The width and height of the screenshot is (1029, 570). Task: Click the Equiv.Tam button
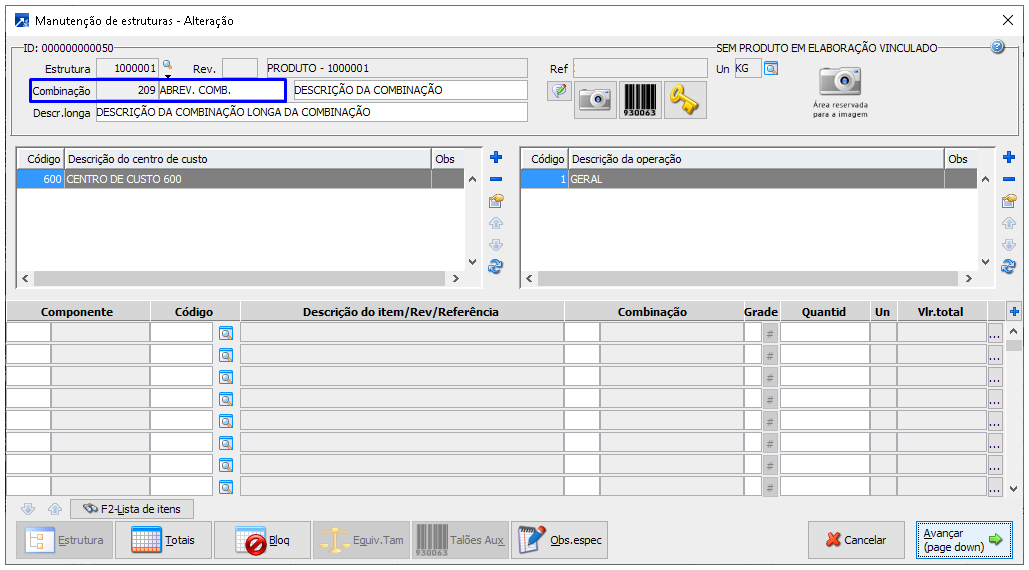click(x=362, y=540)
